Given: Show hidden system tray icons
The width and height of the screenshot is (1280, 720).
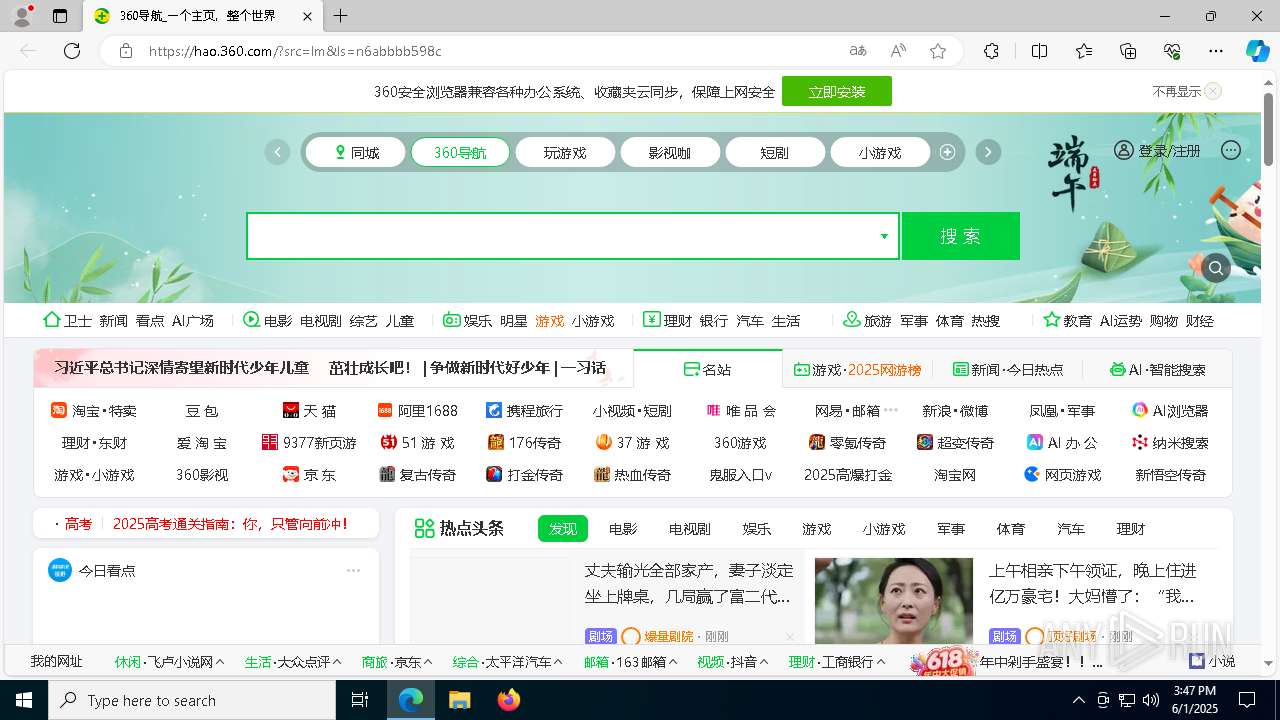Looking at the screenshot, I should pyautogui.click(x=1078, y=700).
